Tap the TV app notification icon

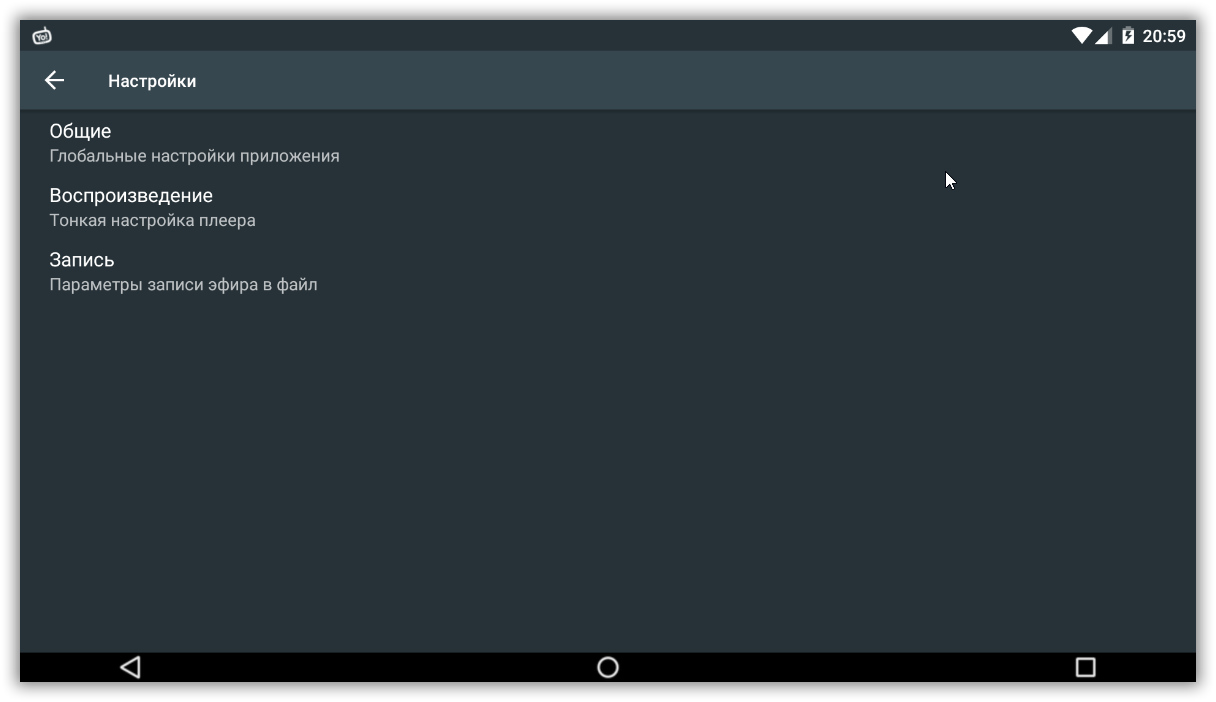click(42, 37)
